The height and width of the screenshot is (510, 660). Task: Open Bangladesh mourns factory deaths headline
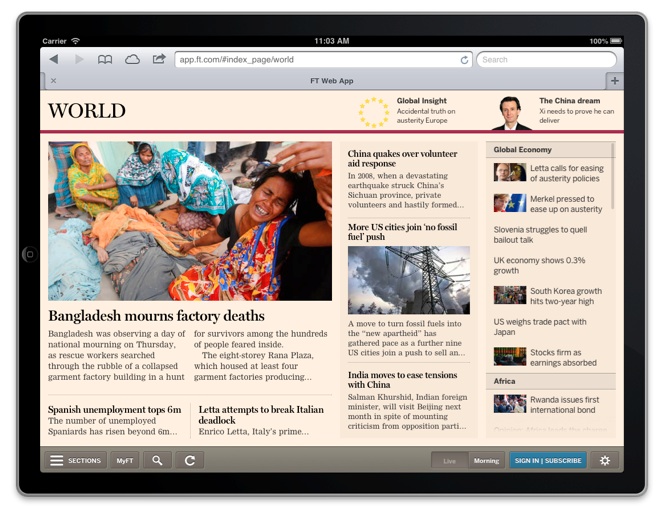point(156,316)
